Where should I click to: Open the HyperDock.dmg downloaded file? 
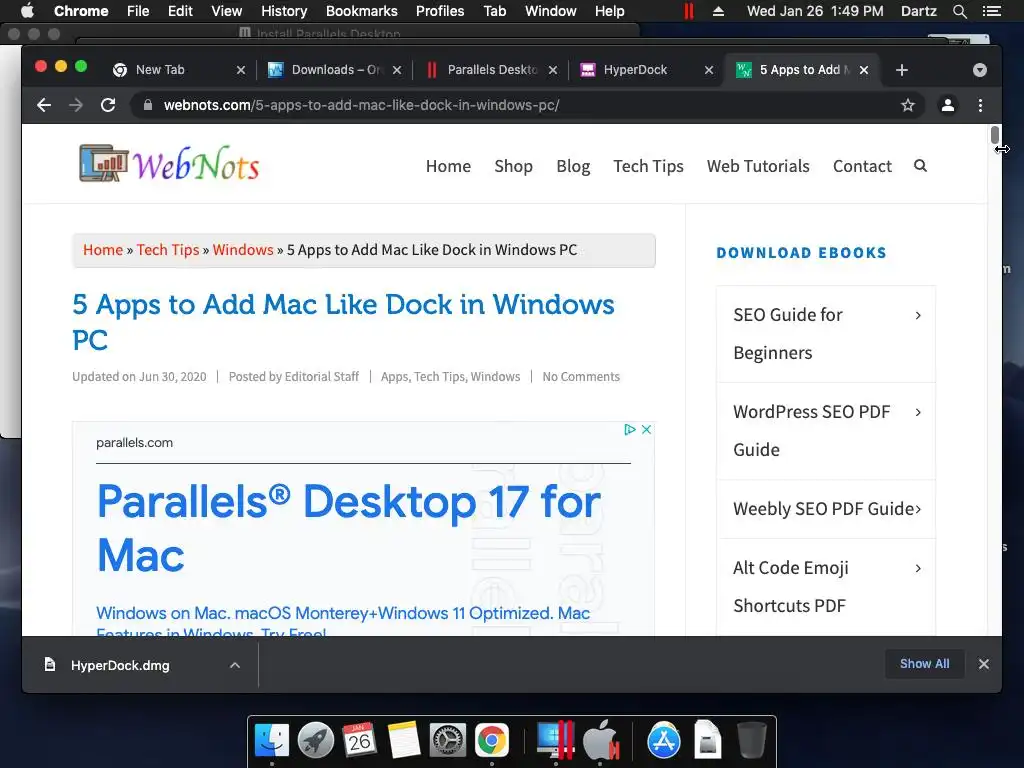point(120,665)
